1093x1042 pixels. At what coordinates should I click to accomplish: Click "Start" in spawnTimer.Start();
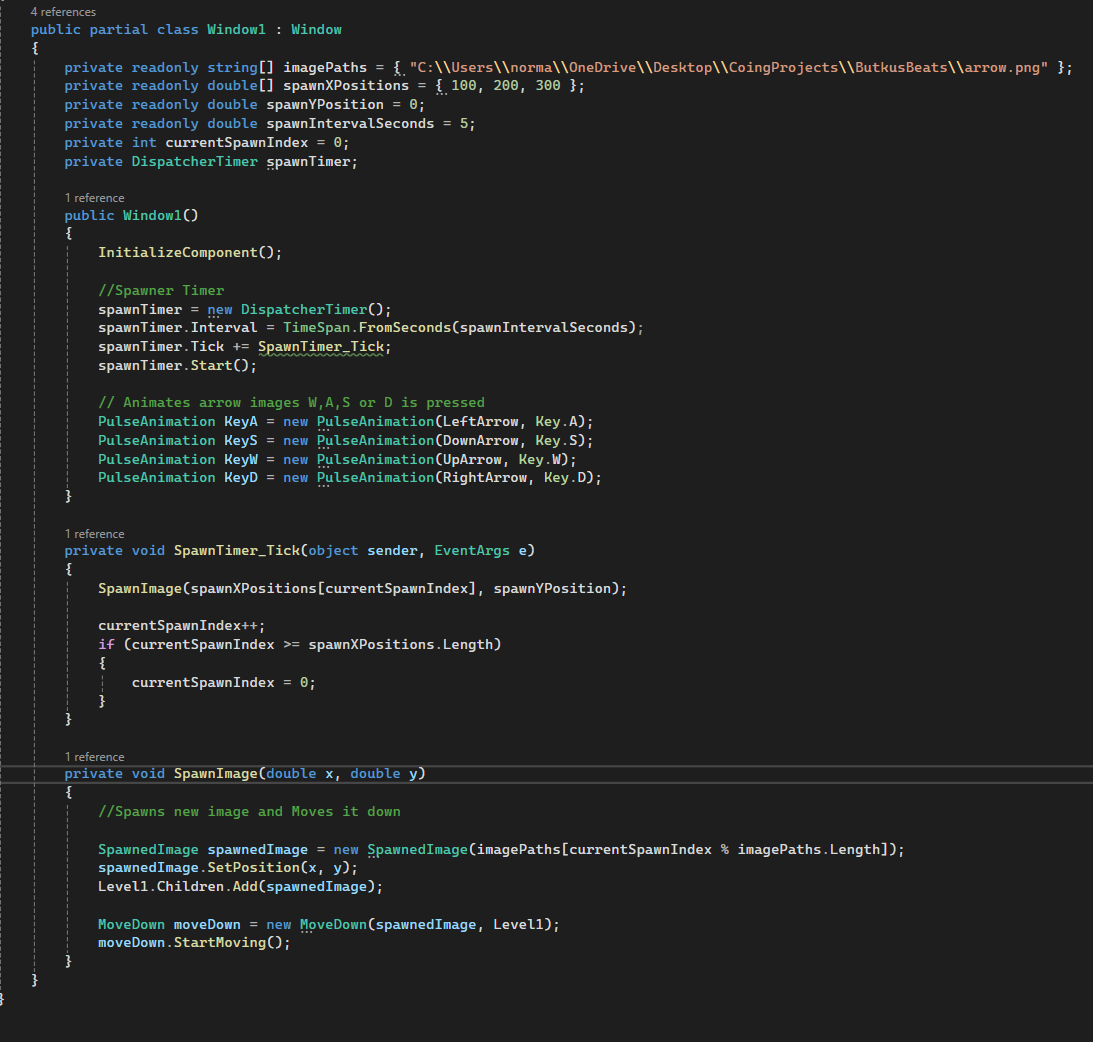pos(211,366)
